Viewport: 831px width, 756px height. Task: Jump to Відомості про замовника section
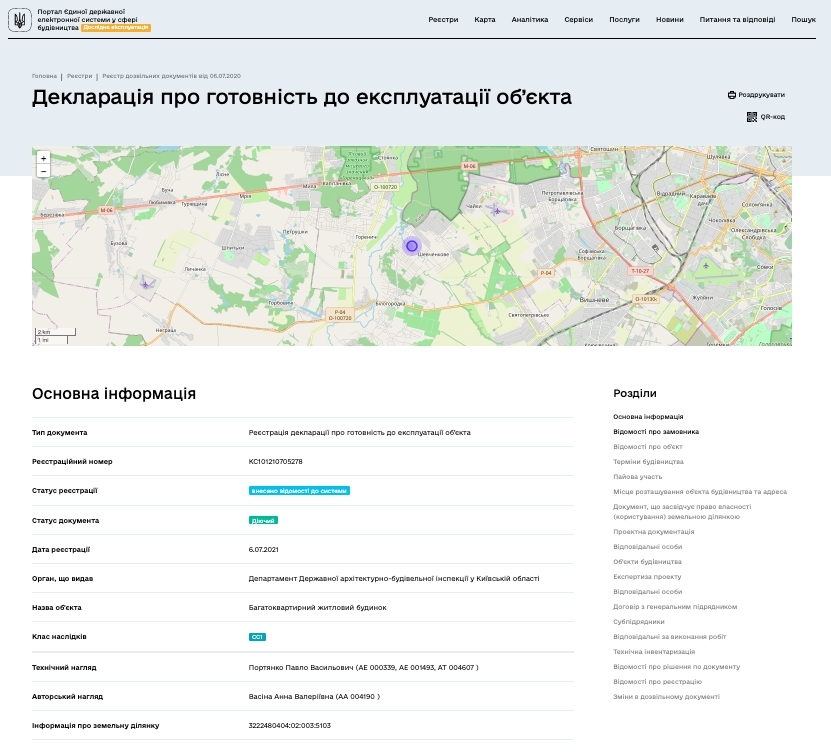pos(656,432)
